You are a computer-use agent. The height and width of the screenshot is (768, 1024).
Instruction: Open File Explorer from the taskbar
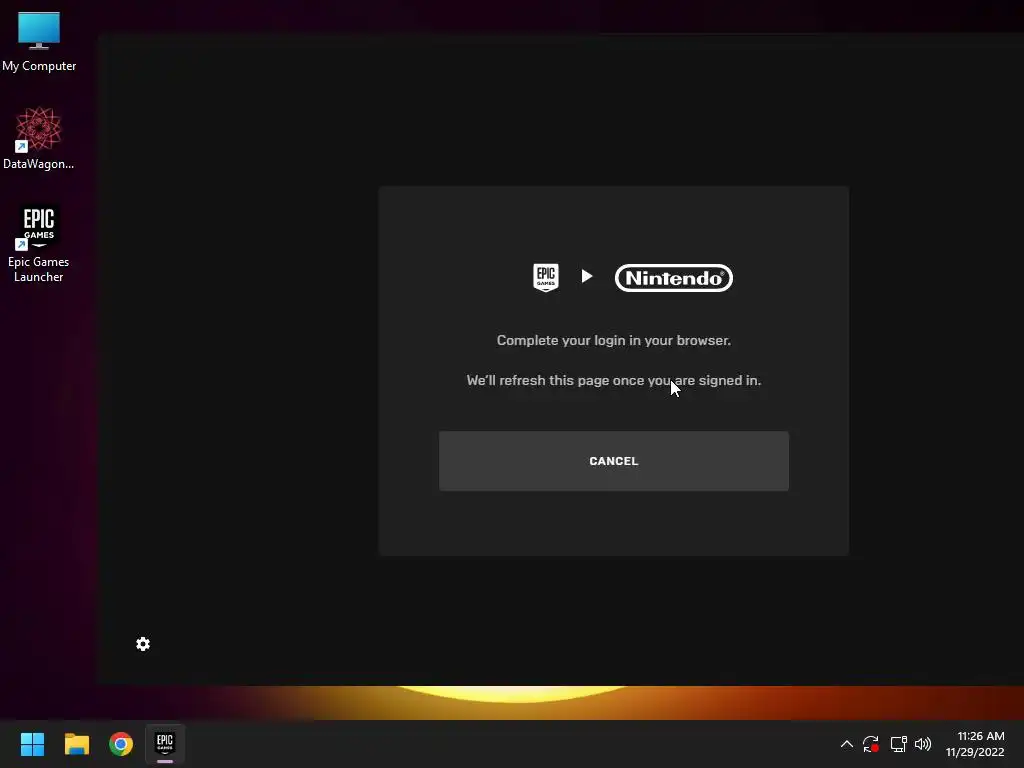click(77, 744)
